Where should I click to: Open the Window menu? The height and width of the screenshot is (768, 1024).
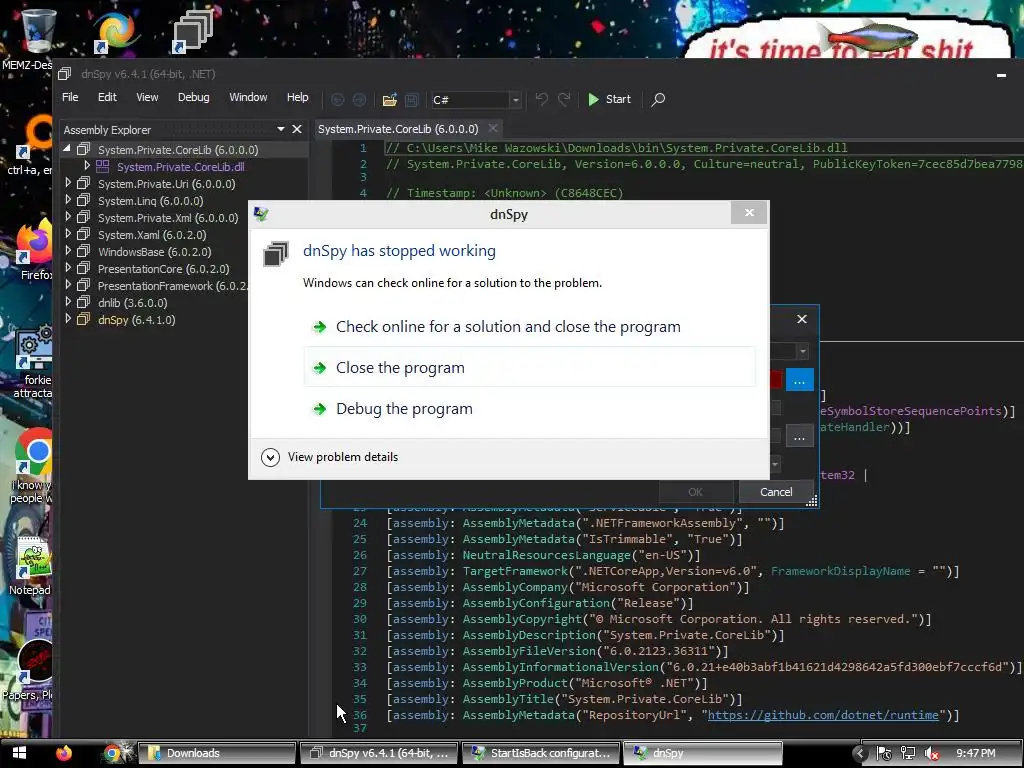coord(248,97)
